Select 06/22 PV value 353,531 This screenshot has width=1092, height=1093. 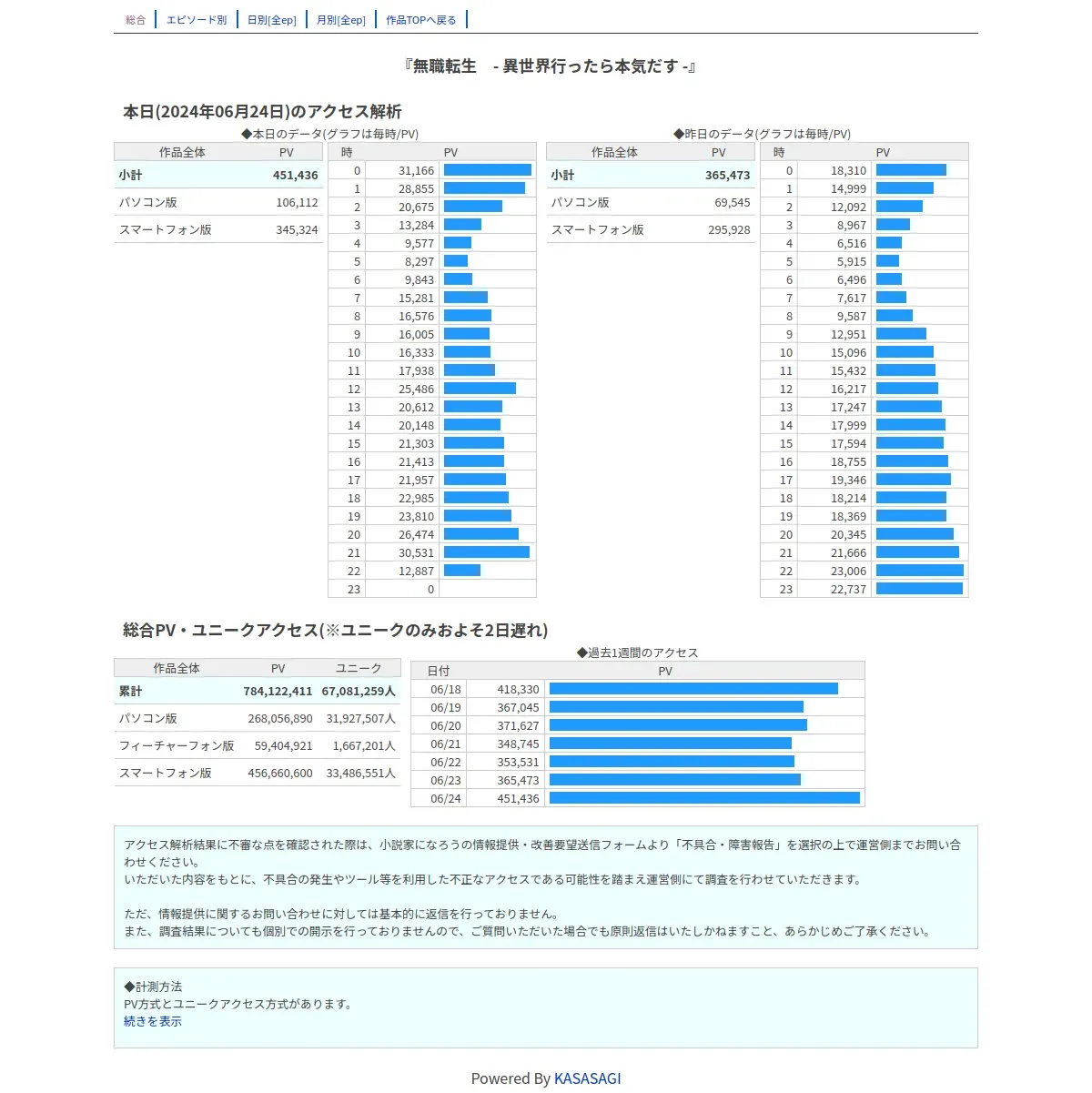(x=519, y=762)
